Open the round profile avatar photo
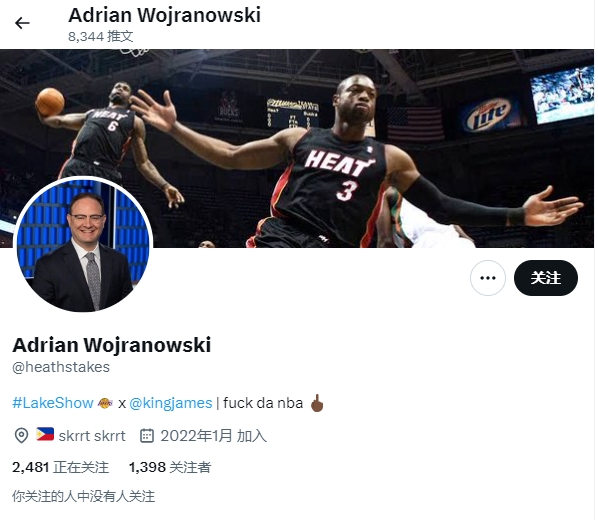The height and width of the screenshot is (520, 598). click(x=83, y=245)
